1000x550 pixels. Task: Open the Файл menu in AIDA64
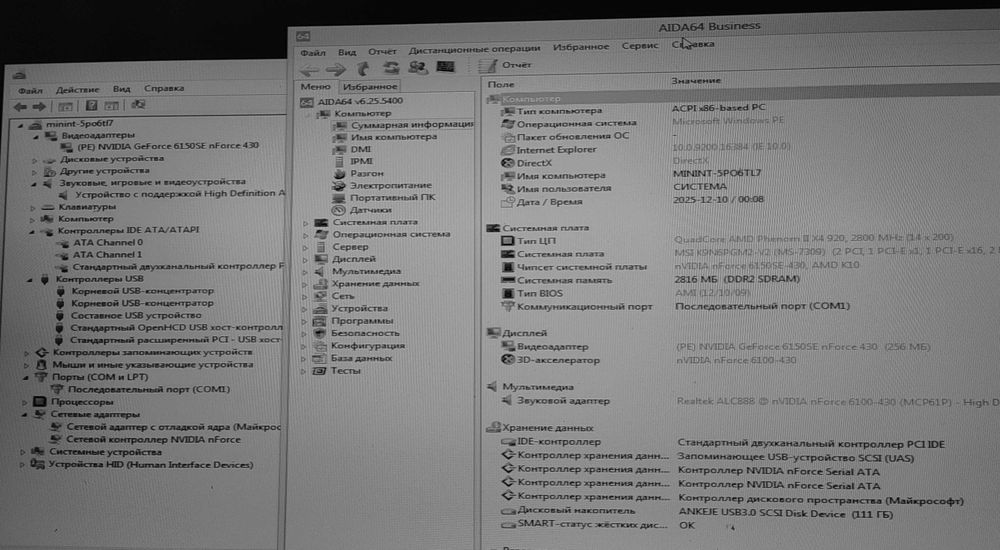click(x=312, y=52)
